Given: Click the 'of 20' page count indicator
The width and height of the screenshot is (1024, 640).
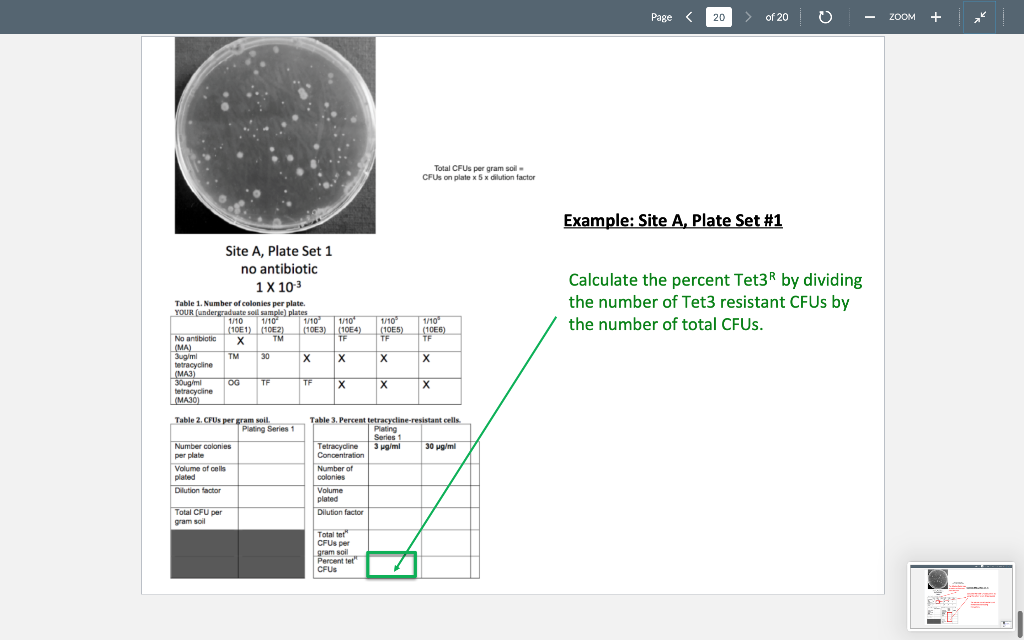Looking at the screenshot, I should coord(778,17).
